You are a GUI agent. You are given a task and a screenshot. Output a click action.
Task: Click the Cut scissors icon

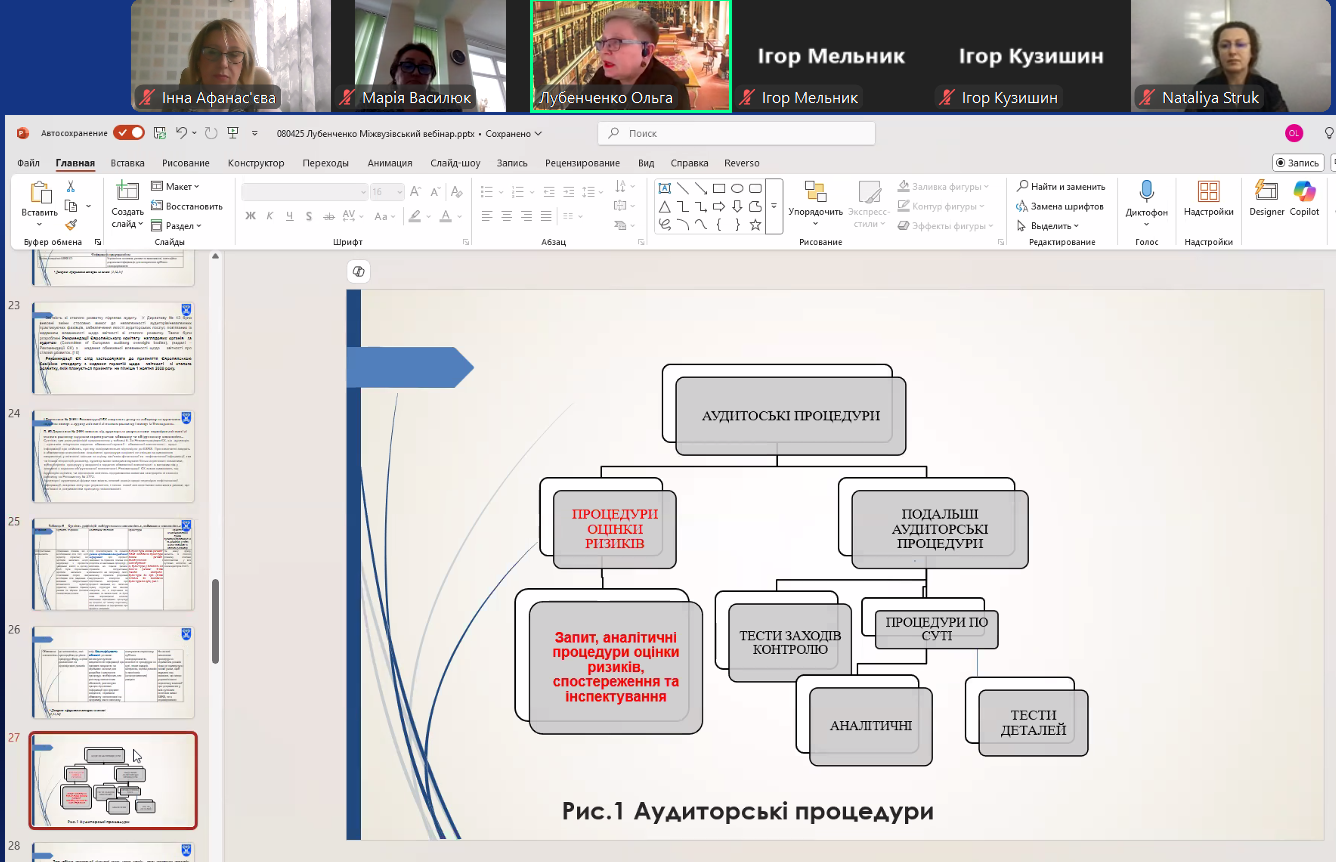click(x=71, y=186)
